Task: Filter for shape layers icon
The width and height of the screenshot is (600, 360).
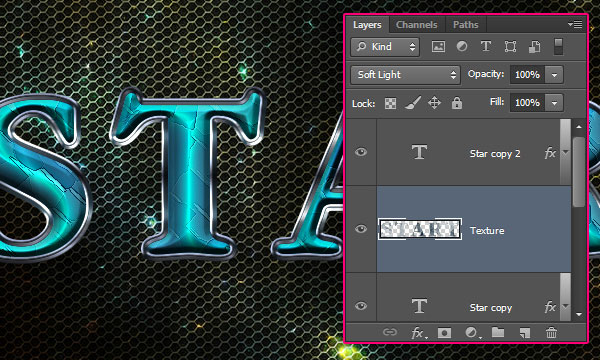Action: pos(510,47)
